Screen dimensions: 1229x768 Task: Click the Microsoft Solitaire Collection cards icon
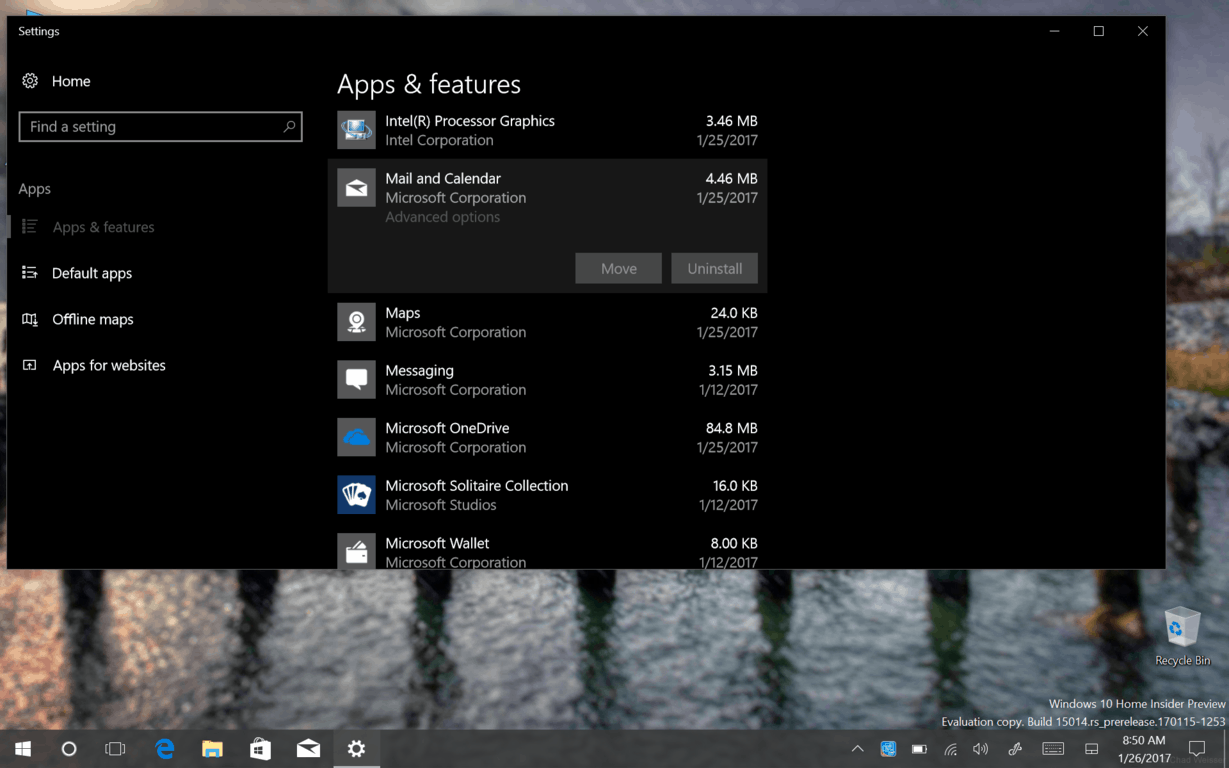[x=356, y=494]
